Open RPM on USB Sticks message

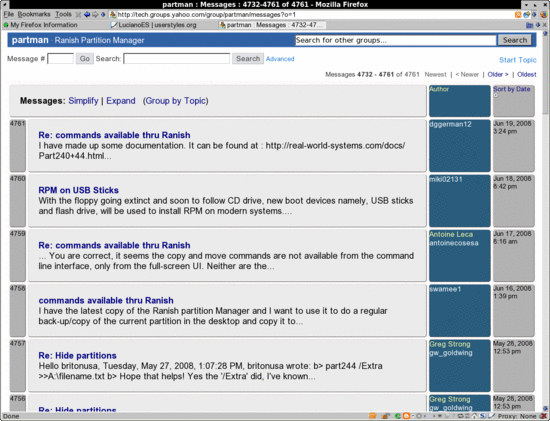tap(79, 190)
